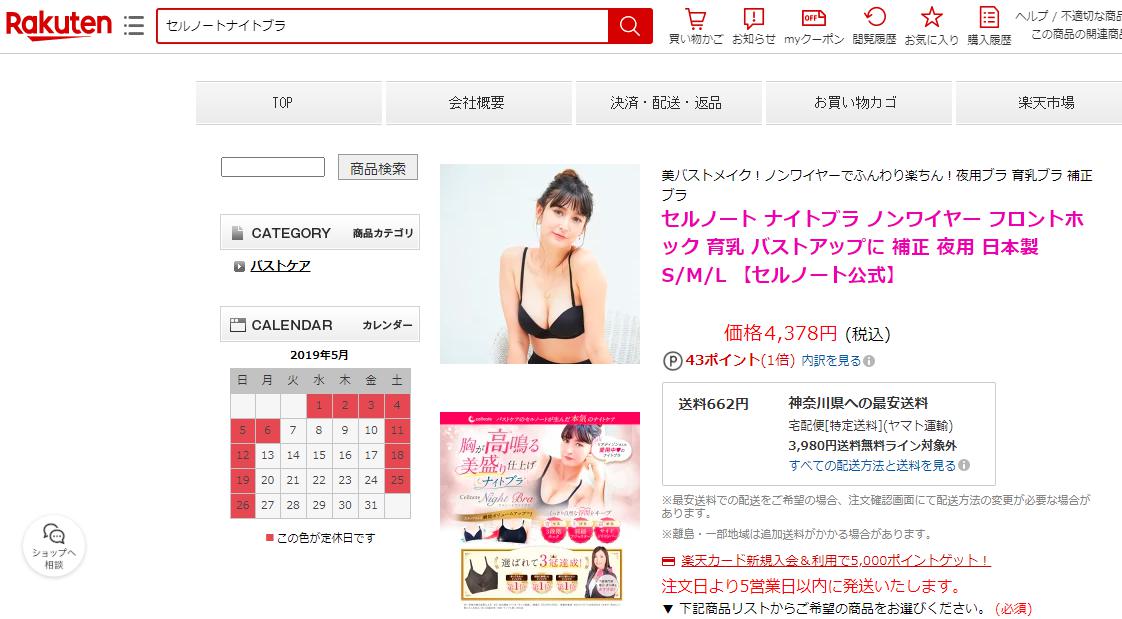Open the shopping cart (買い物かご) icon
This screenshot has height=619, width=1122.
pos(696,26)
